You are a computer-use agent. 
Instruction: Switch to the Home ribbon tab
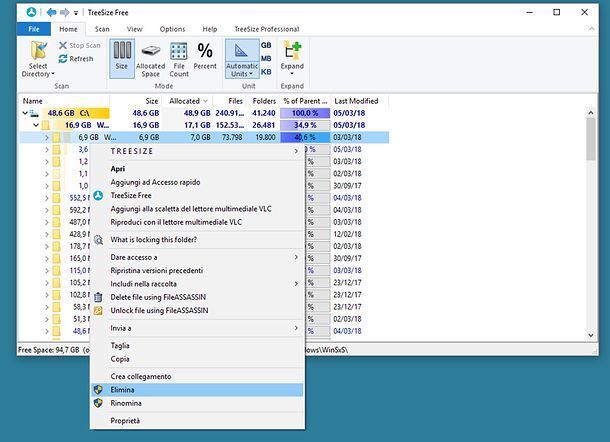click(68, 29)
